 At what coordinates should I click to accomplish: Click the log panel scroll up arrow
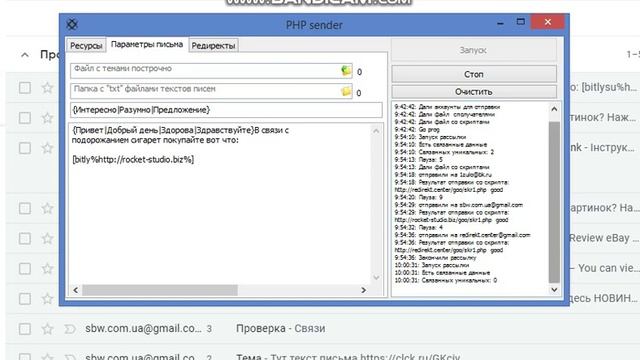(554, 109)
